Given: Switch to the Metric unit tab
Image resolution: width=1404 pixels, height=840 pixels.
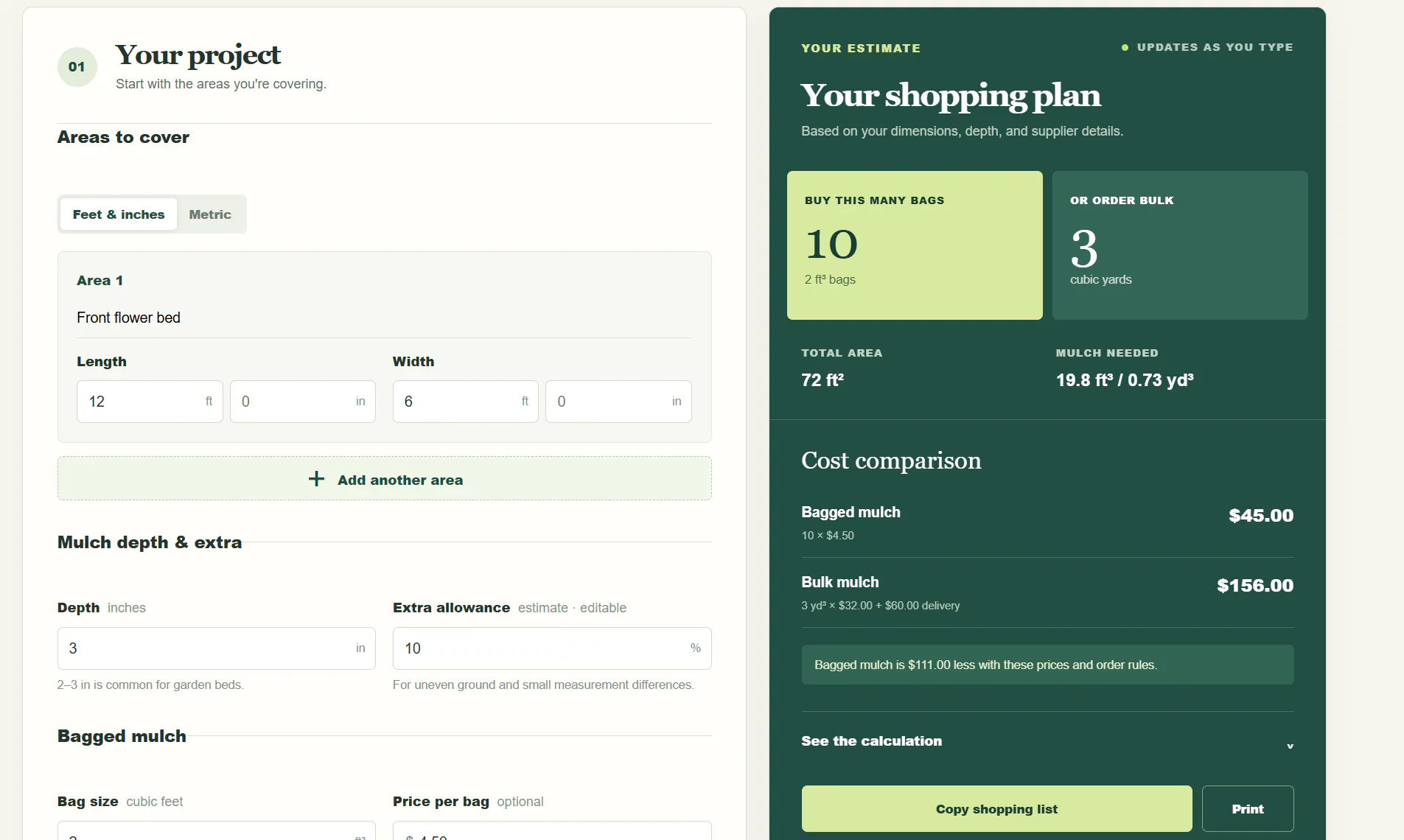Looking at the screenshot, I should coord(210,214).
